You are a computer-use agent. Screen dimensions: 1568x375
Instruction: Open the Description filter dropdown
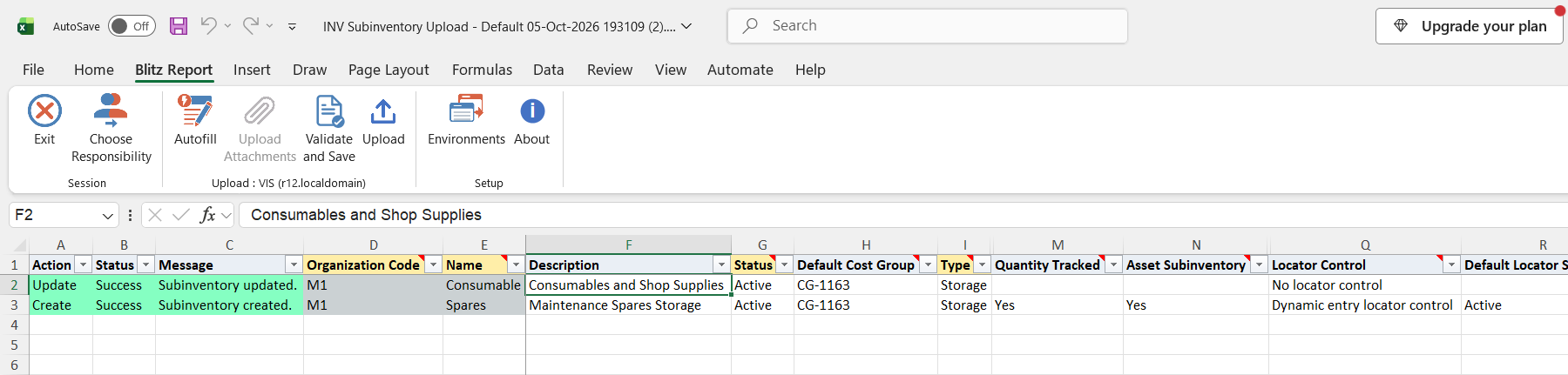tap(721, 265)
